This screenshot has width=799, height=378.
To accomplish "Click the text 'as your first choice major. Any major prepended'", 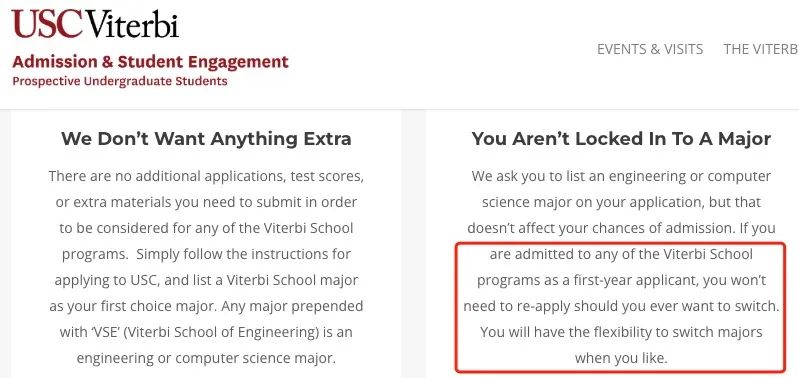I will pyautogui.click(x=206, y=306).
